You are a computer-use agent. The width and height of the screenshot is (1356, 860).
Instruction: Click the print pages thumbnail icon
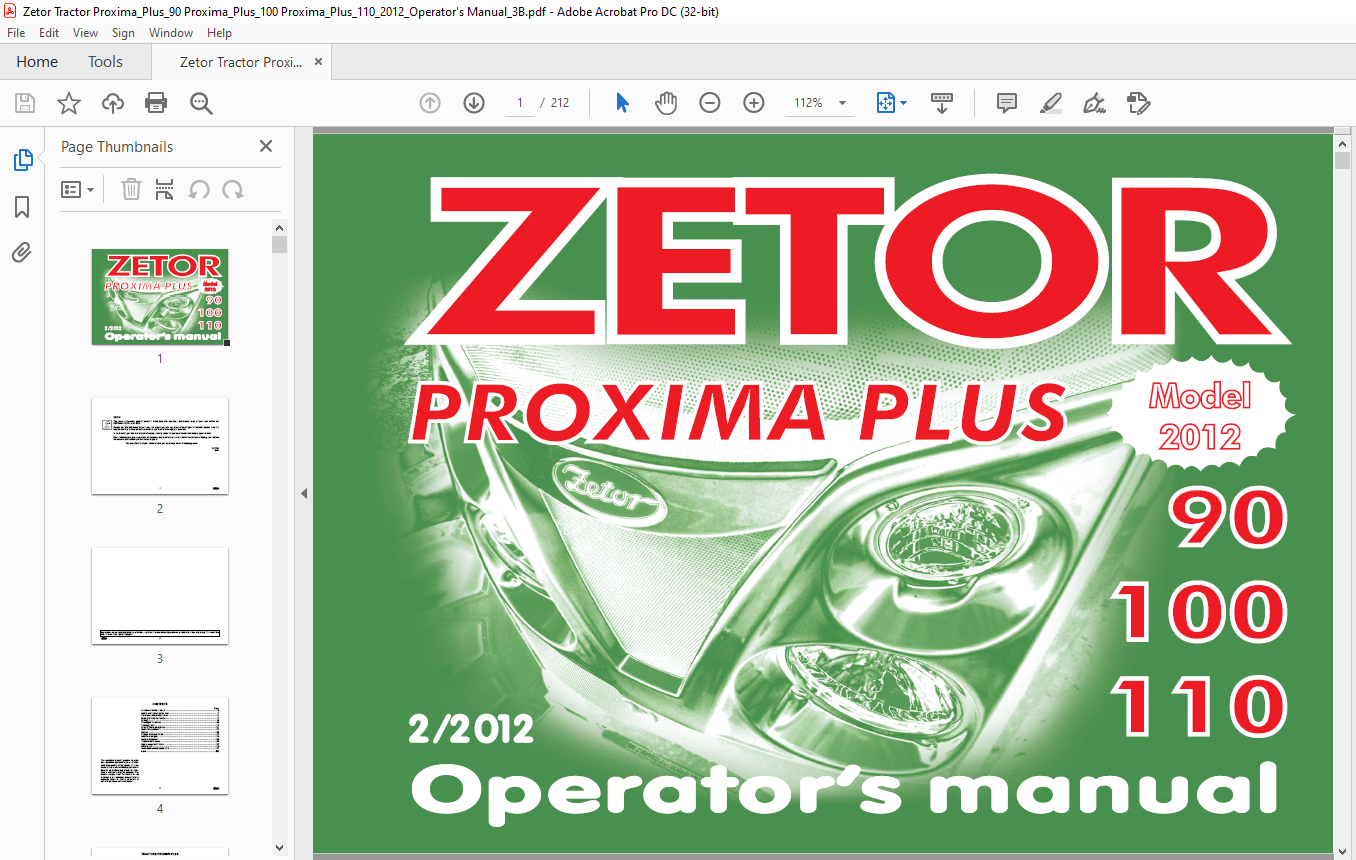165,189
